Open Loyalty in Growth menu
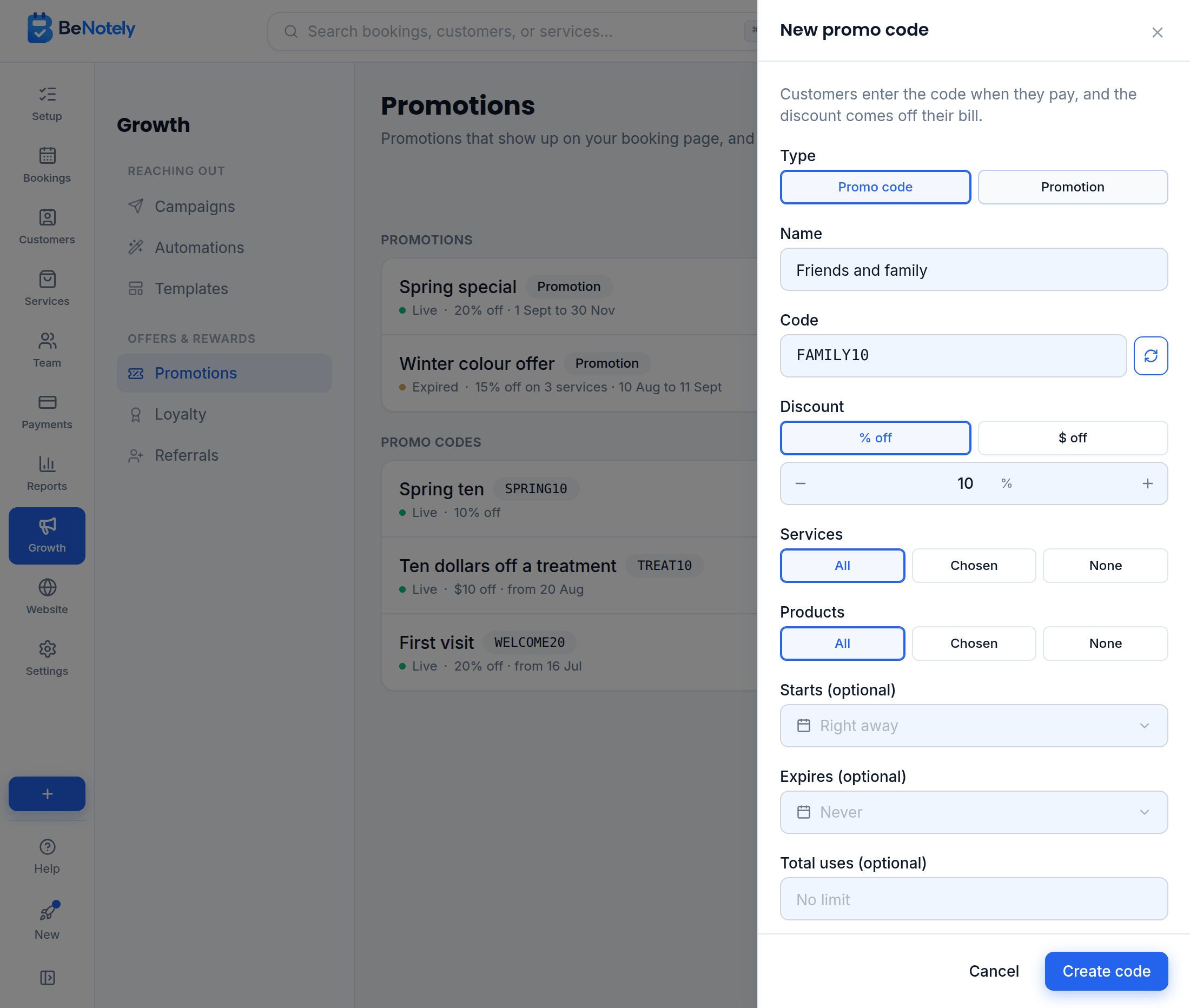The image size is (1190, 1008). pyautogui.click(x=224, y=414)
